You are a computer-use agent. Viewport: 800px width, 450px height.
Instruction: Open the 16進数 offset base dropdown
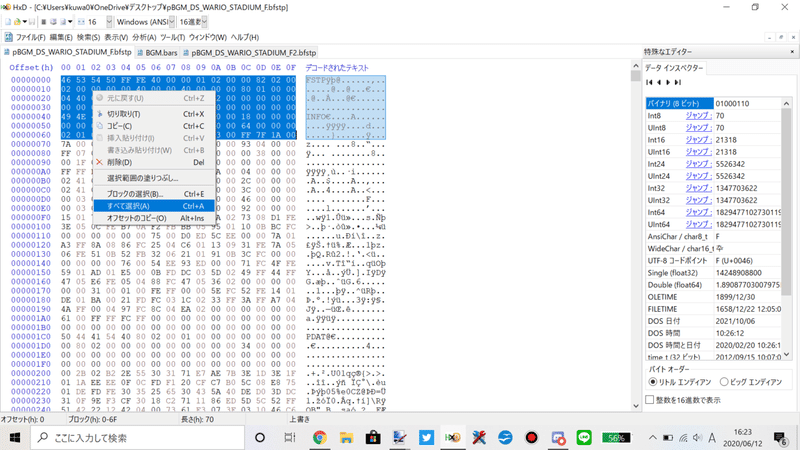[x=204, y=22]
